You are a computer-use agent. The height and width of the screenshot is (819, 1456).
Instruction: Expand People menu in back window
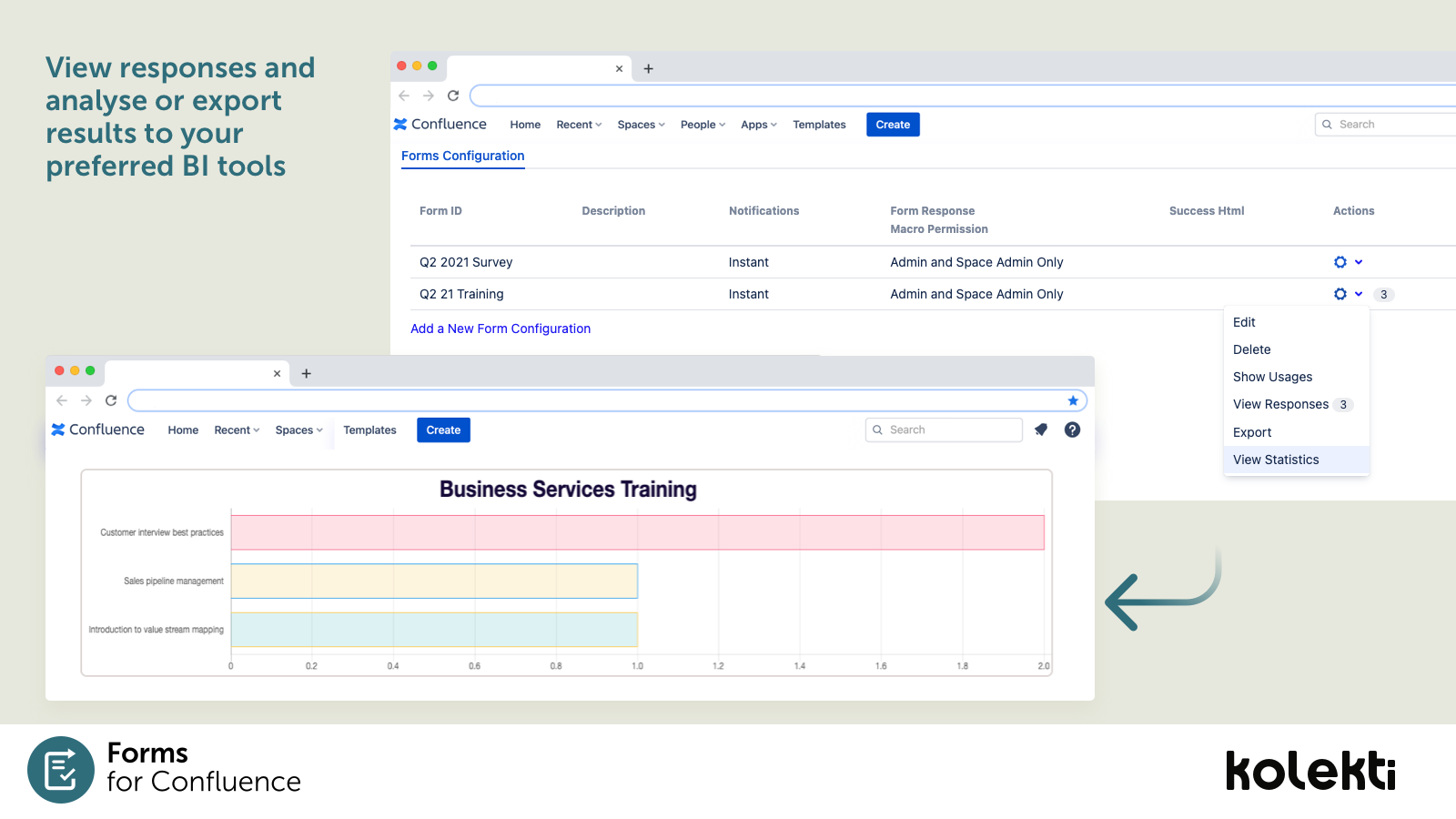tap(703, 125)
